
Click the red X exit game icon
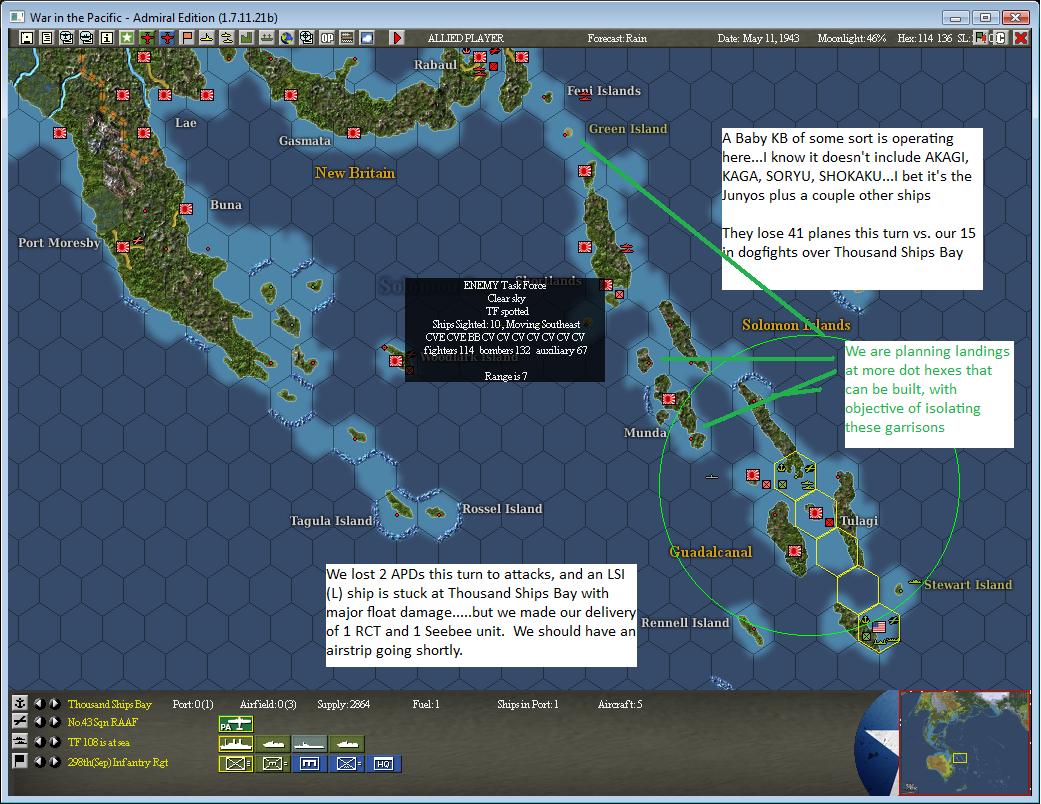pyautogui.click(x=1021, y=38)
